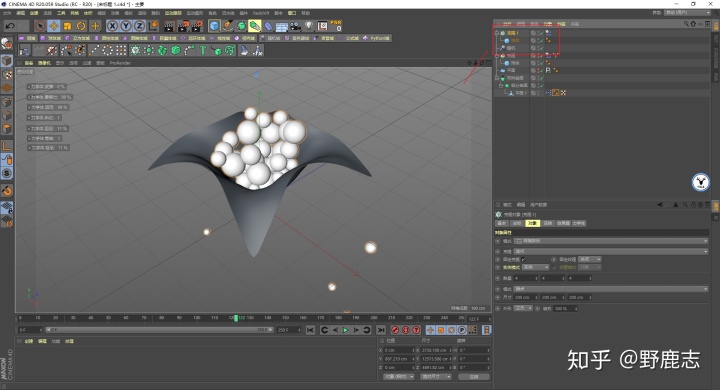Click the Attribute Manager back arrow
This screenshot has width=720, height=390.
(660, 205)
